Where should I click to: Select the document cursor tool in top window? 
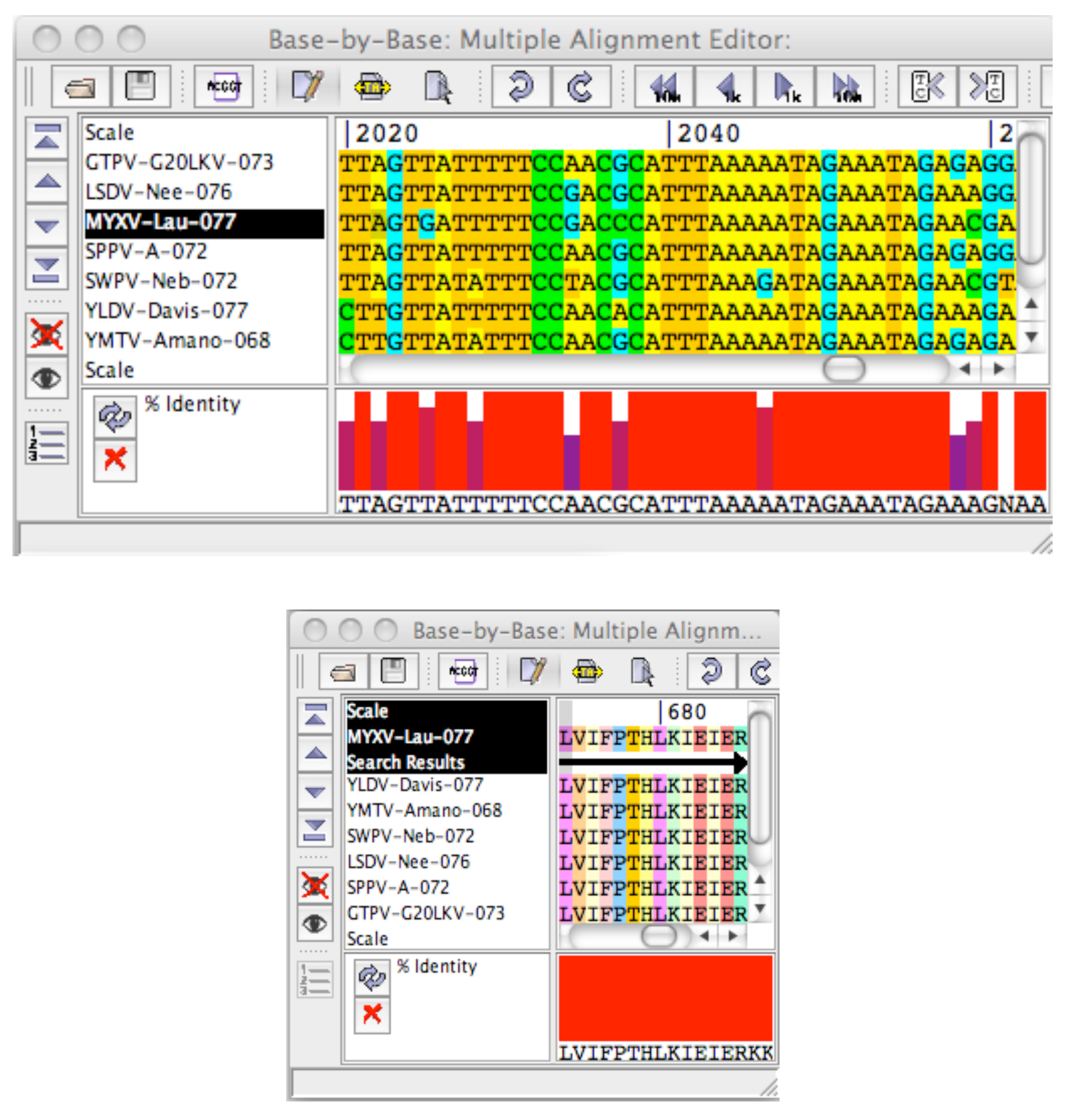[x=437, y=87]
